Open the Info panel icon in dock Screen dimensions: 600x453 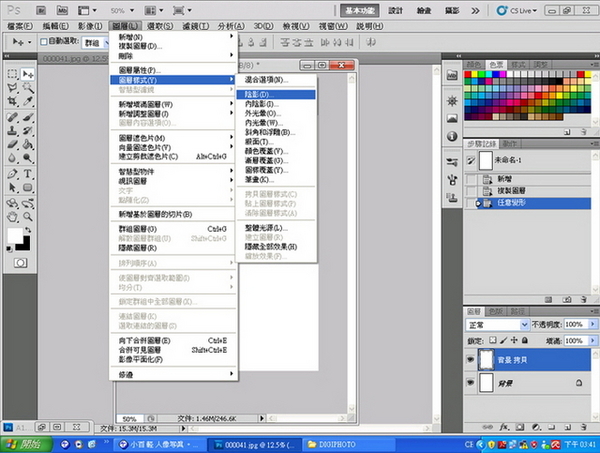[452, 136]
